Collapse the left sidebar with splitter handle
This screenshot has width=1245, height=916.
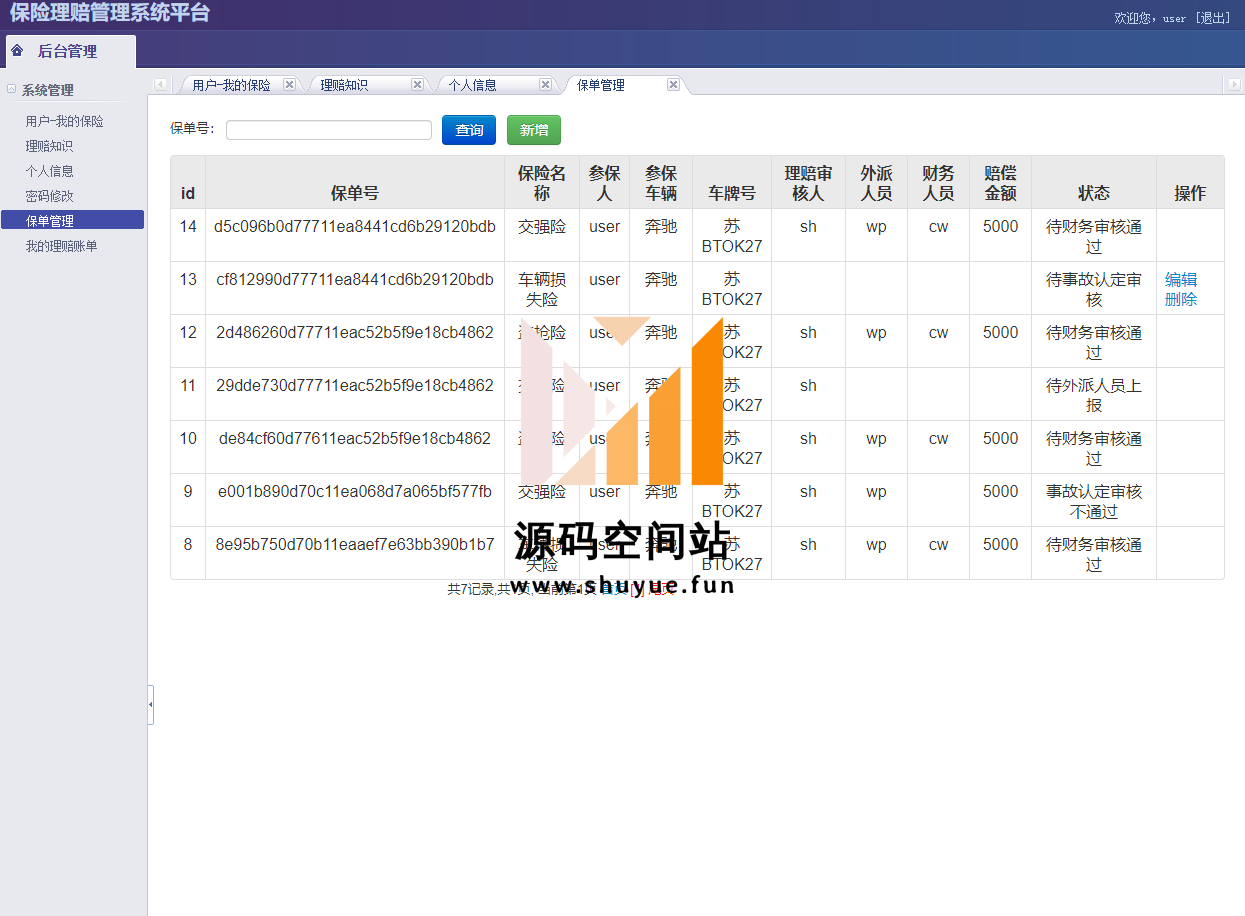[x=150, y=704]
